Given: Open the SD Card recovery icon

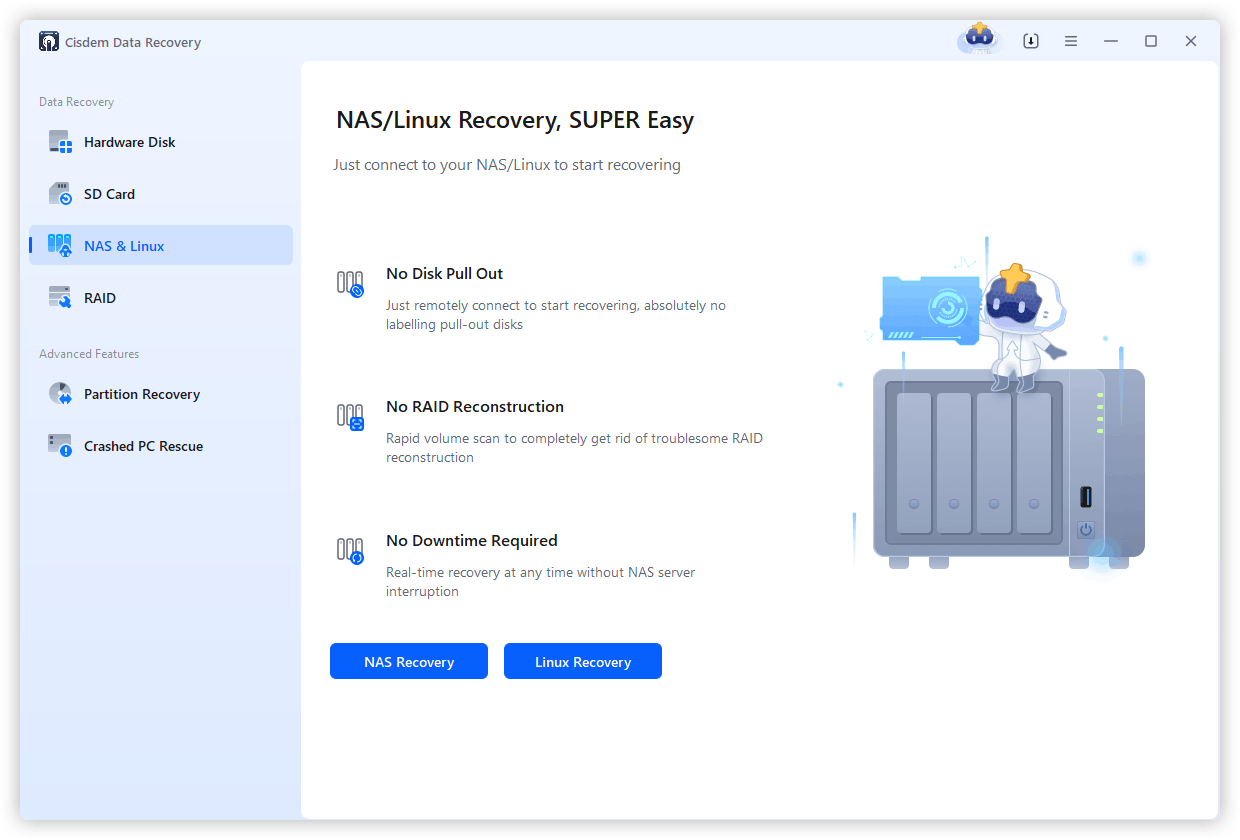Looking at the screenshot, I should (59, 193).
